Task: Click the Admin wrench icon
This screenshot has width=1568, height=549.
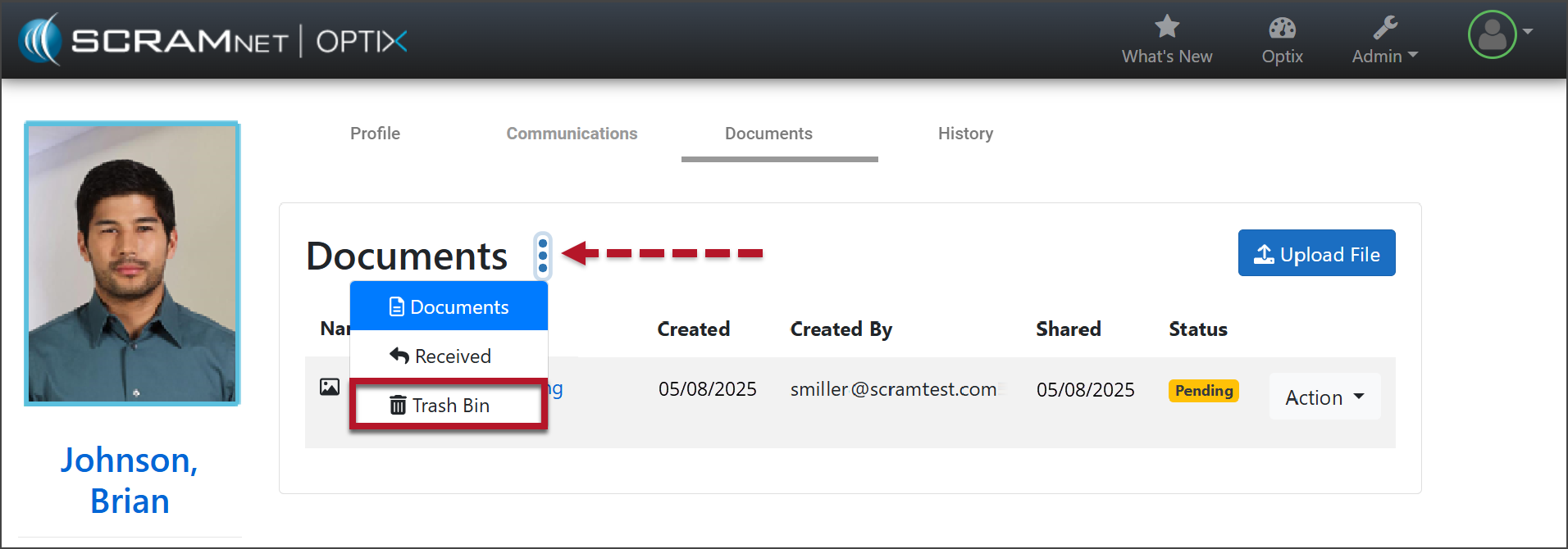Action: pos(1385,28)
